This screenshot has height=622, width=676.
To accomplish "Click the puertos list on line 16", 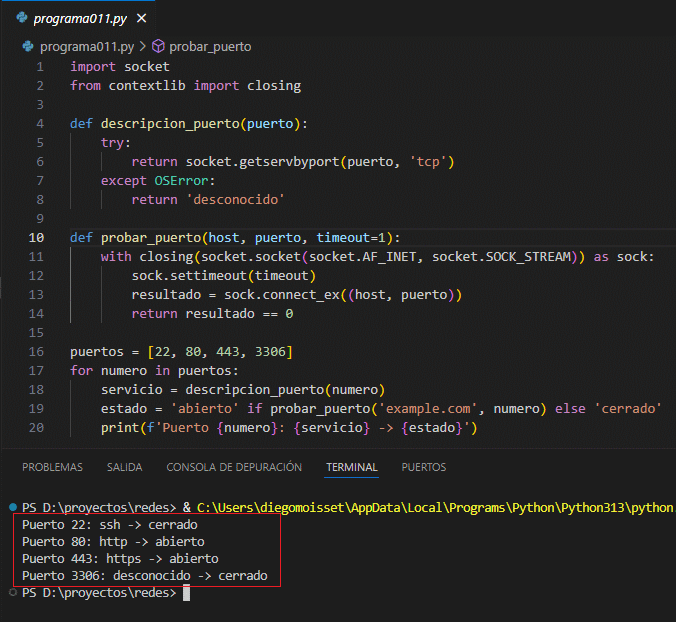I will [x=218, y=352].
